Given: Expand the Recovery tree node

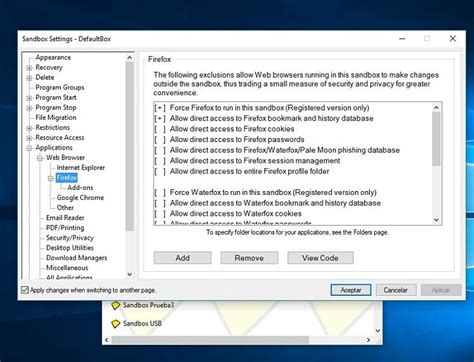Looking at the screenshot, I should 29,68.
